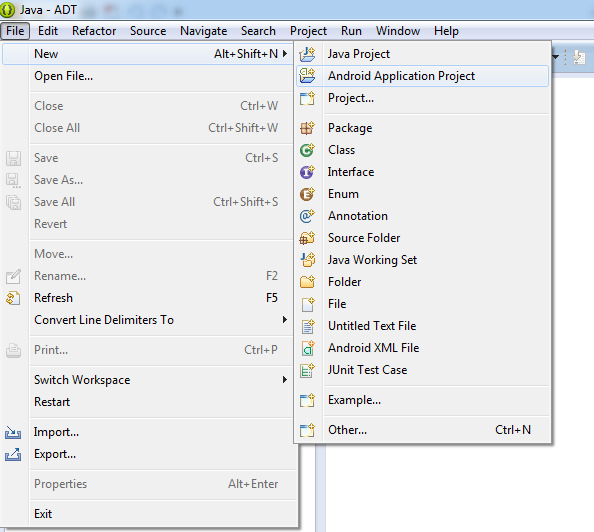Choose Example... in the New submenu
The image size is (594, 532).
(x=422, y=400)
